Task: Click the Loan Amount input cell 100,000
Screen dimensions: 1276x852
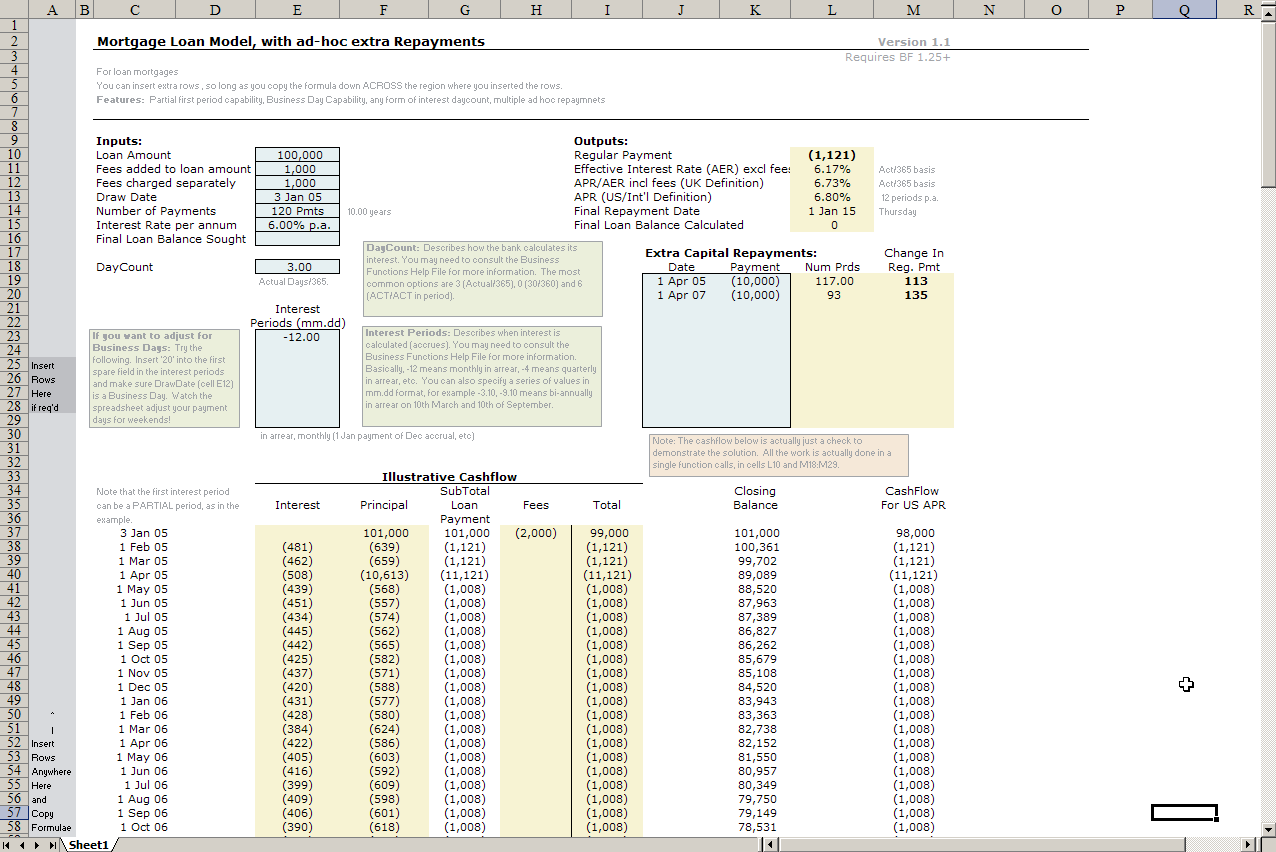Action: 297,155
